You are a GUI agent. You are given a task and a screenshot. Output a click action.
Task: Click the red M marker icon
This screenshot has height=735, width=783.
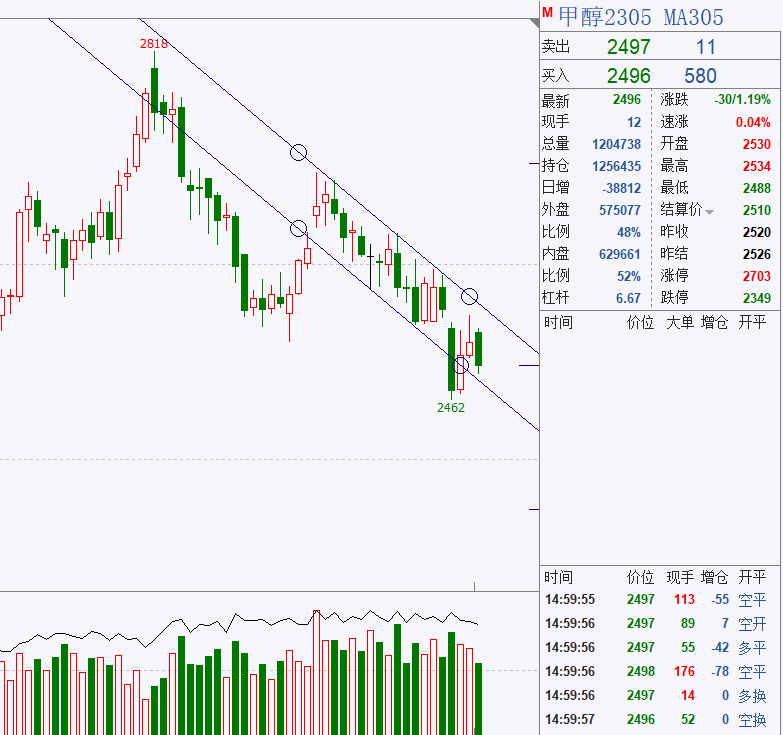546,13
